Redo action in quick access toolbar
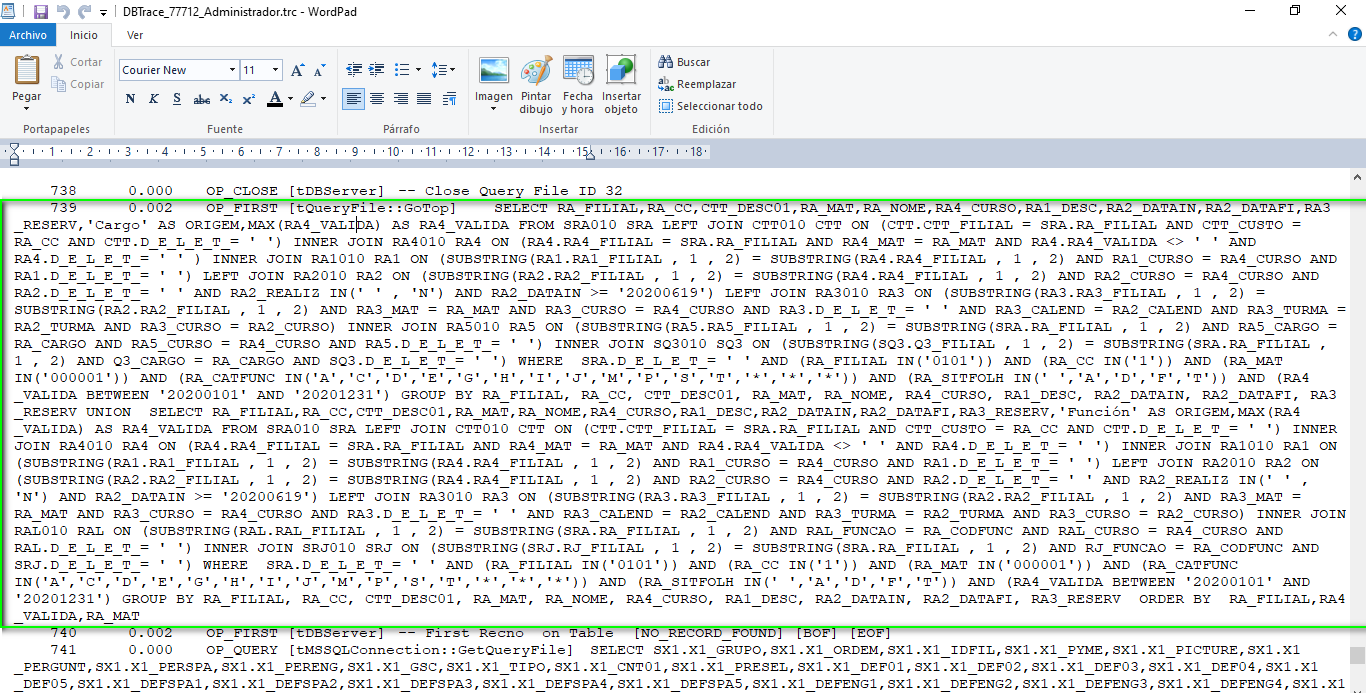This screenshot has width=1366, height=693. tap(84, 11)
